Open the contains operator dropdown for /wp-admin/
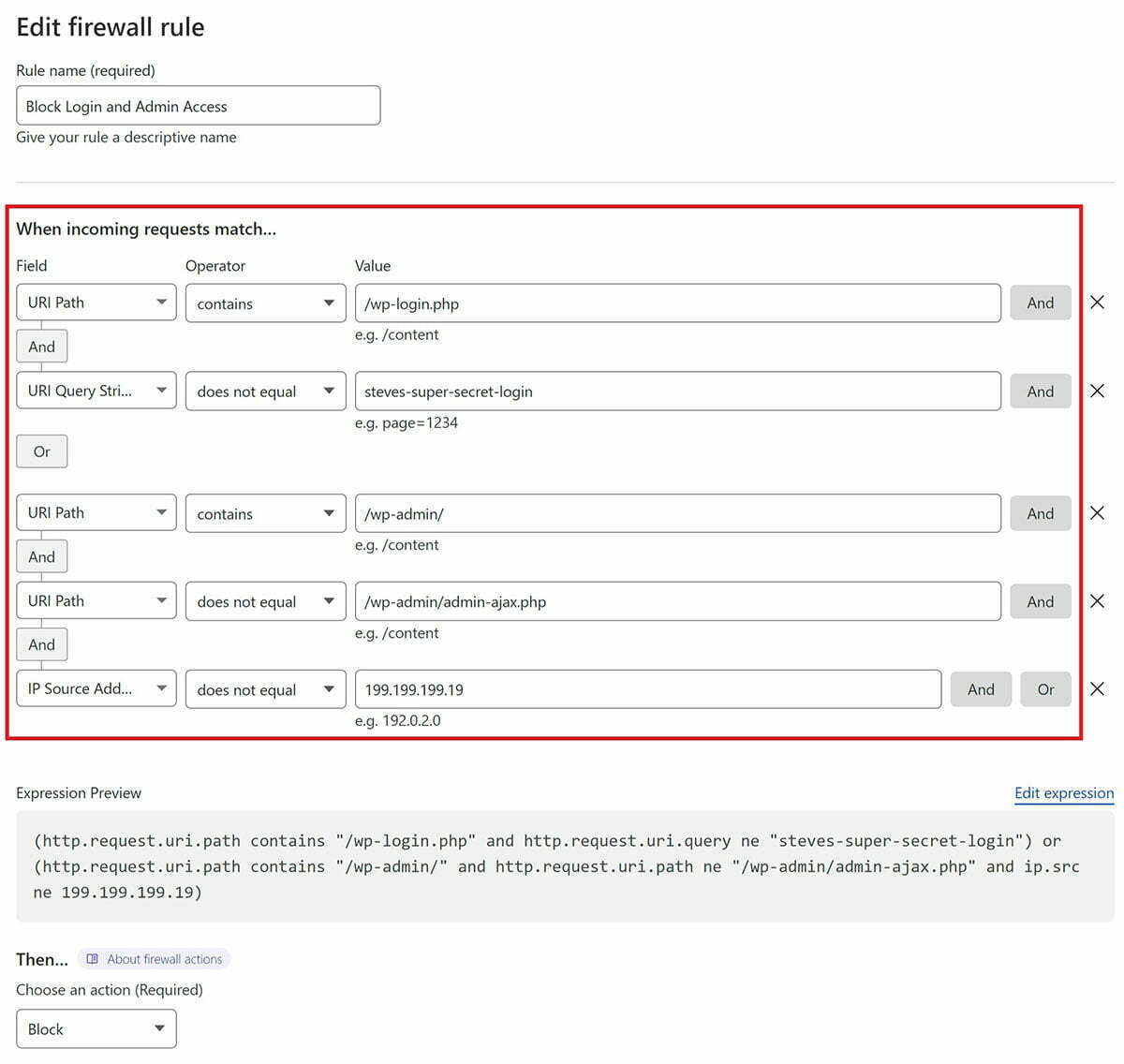This screenshot has width=1124, height=1064. tap(266, 513)
